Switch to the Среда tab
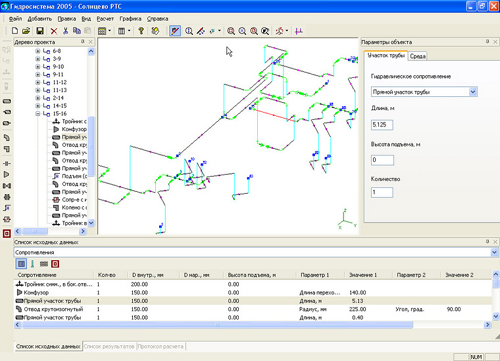The image size is (500, 361). click(418, 56)
